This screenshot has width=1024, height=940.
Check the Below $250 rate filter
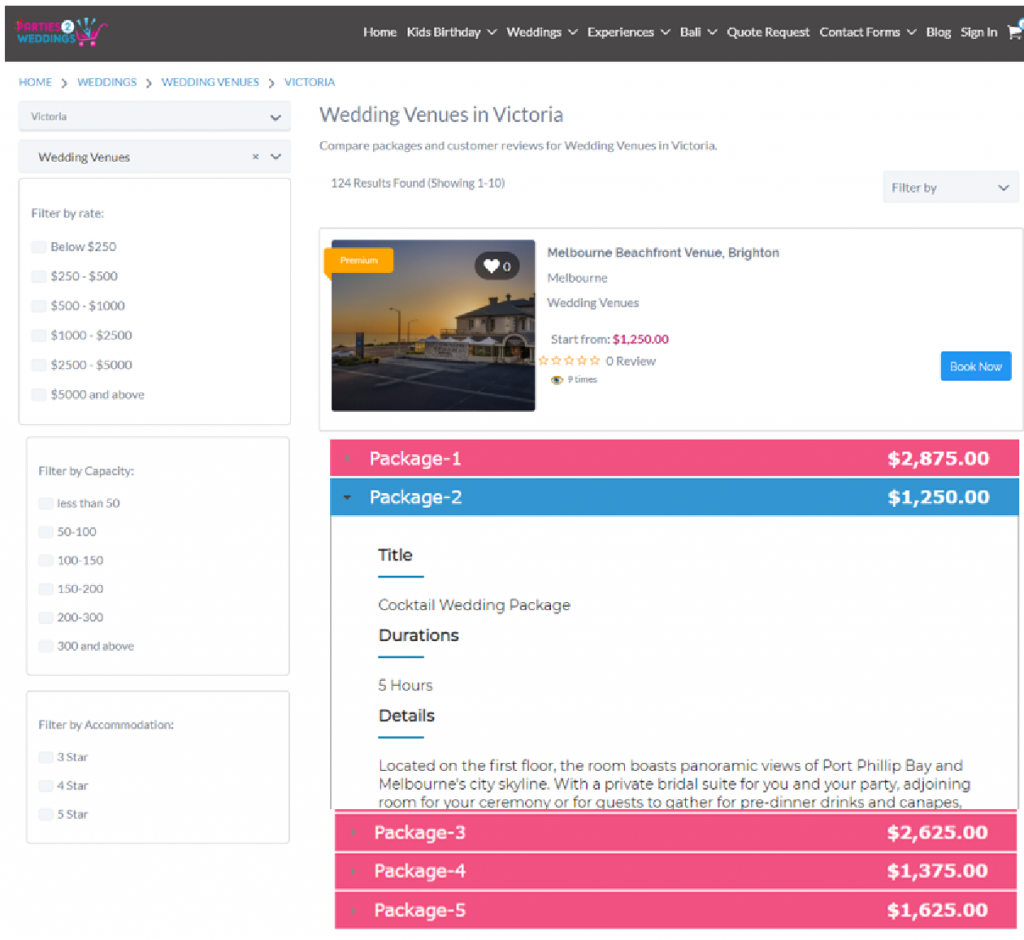39,247
